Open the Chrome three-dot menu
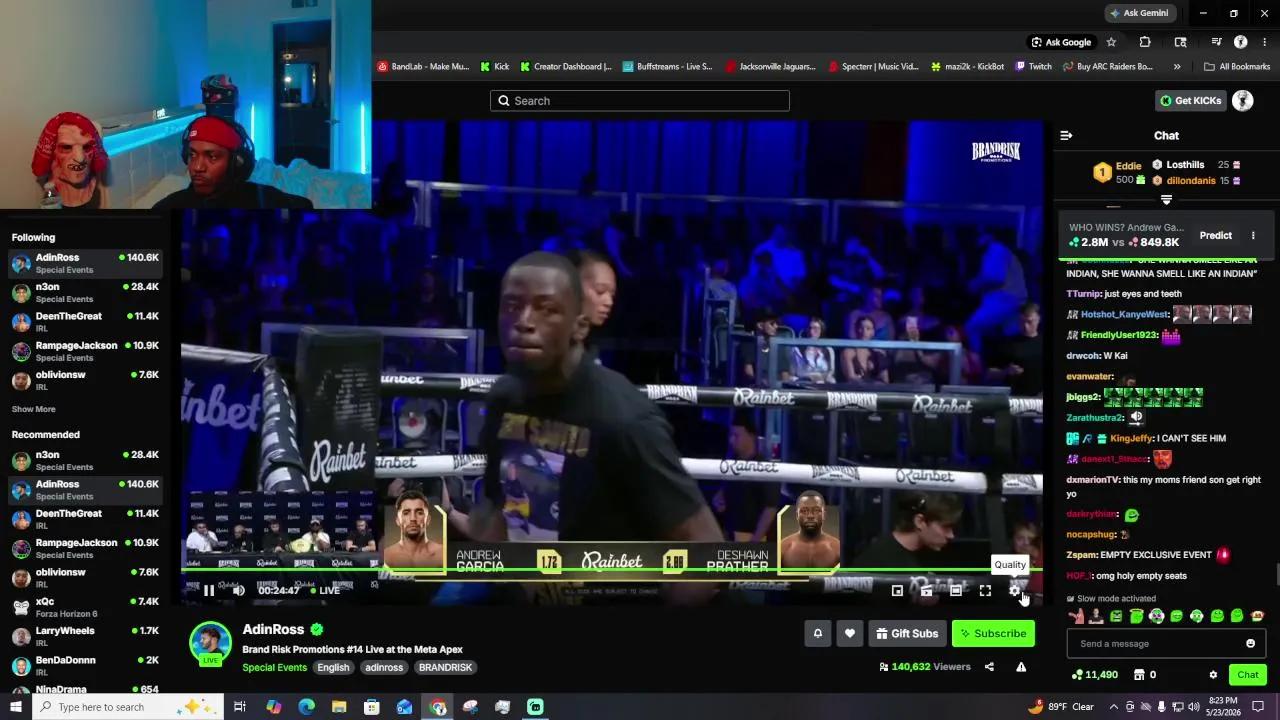The width and height of the screenshot is (1280, 720). [x=1264, y=42]
